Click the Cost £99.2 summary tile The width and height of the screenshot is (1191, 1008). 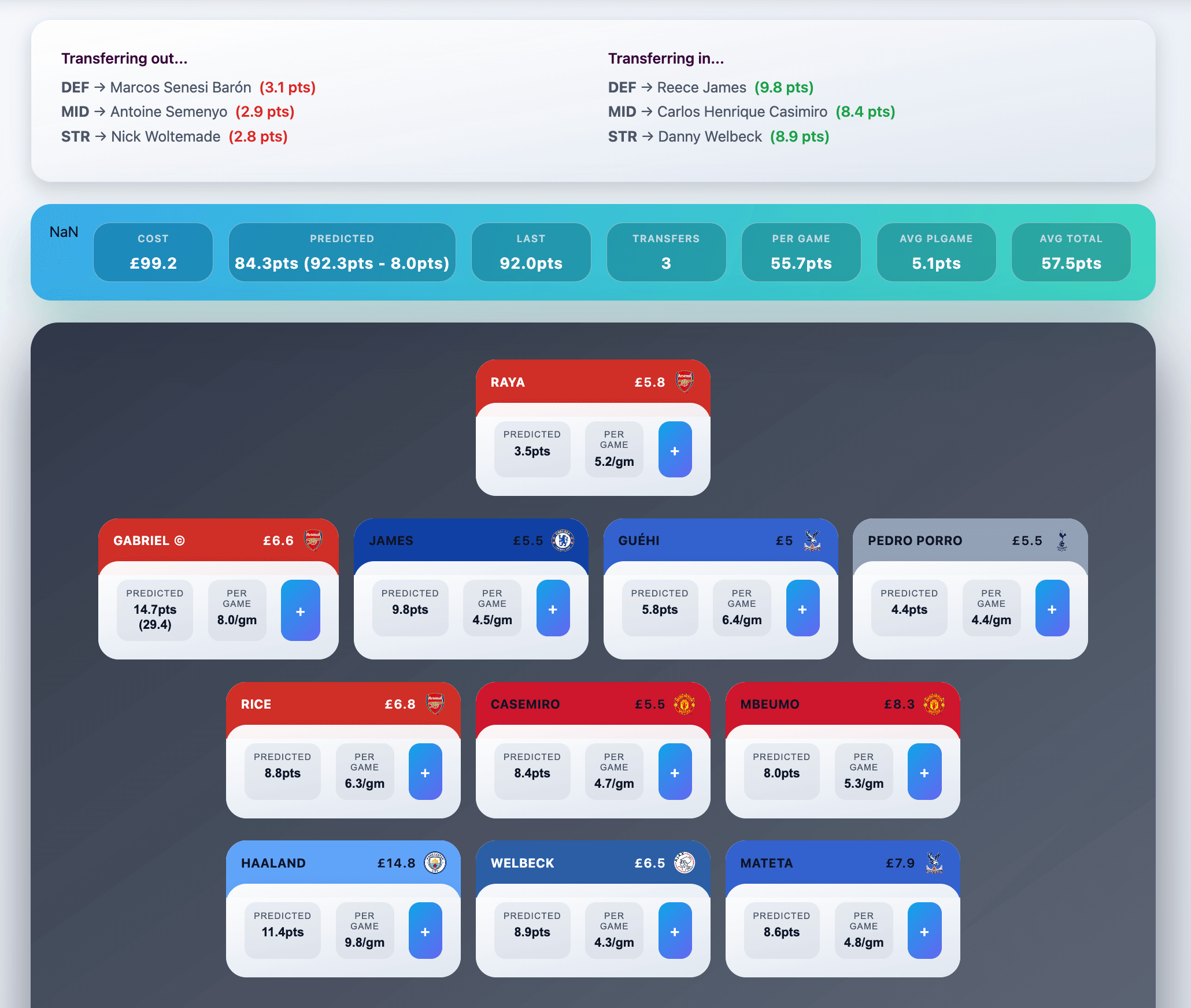tap(153, 253)
